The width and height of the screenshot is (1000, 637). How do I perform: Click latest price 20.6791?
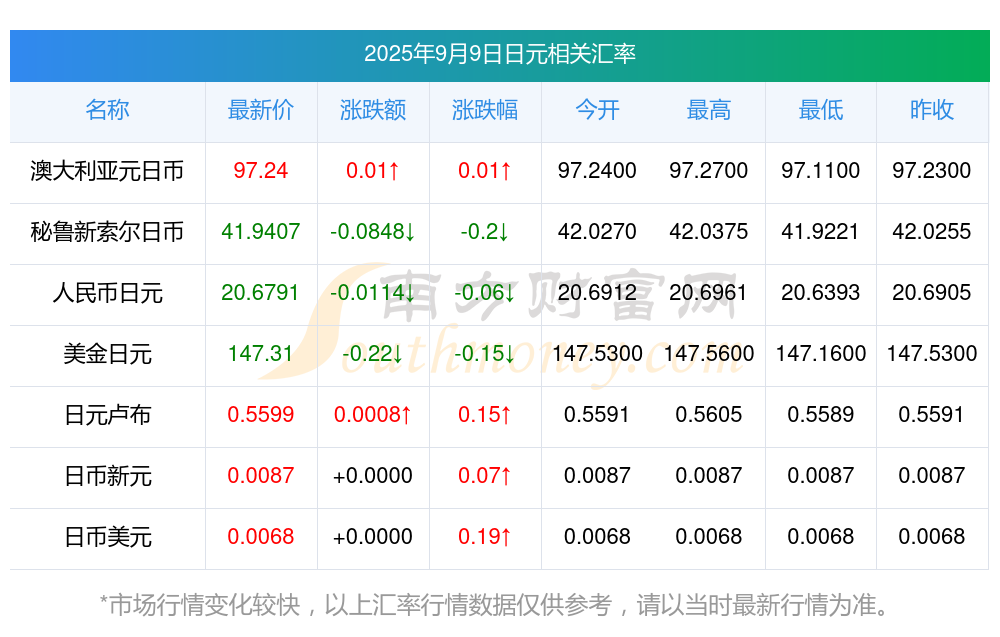[x=260, y=293]
